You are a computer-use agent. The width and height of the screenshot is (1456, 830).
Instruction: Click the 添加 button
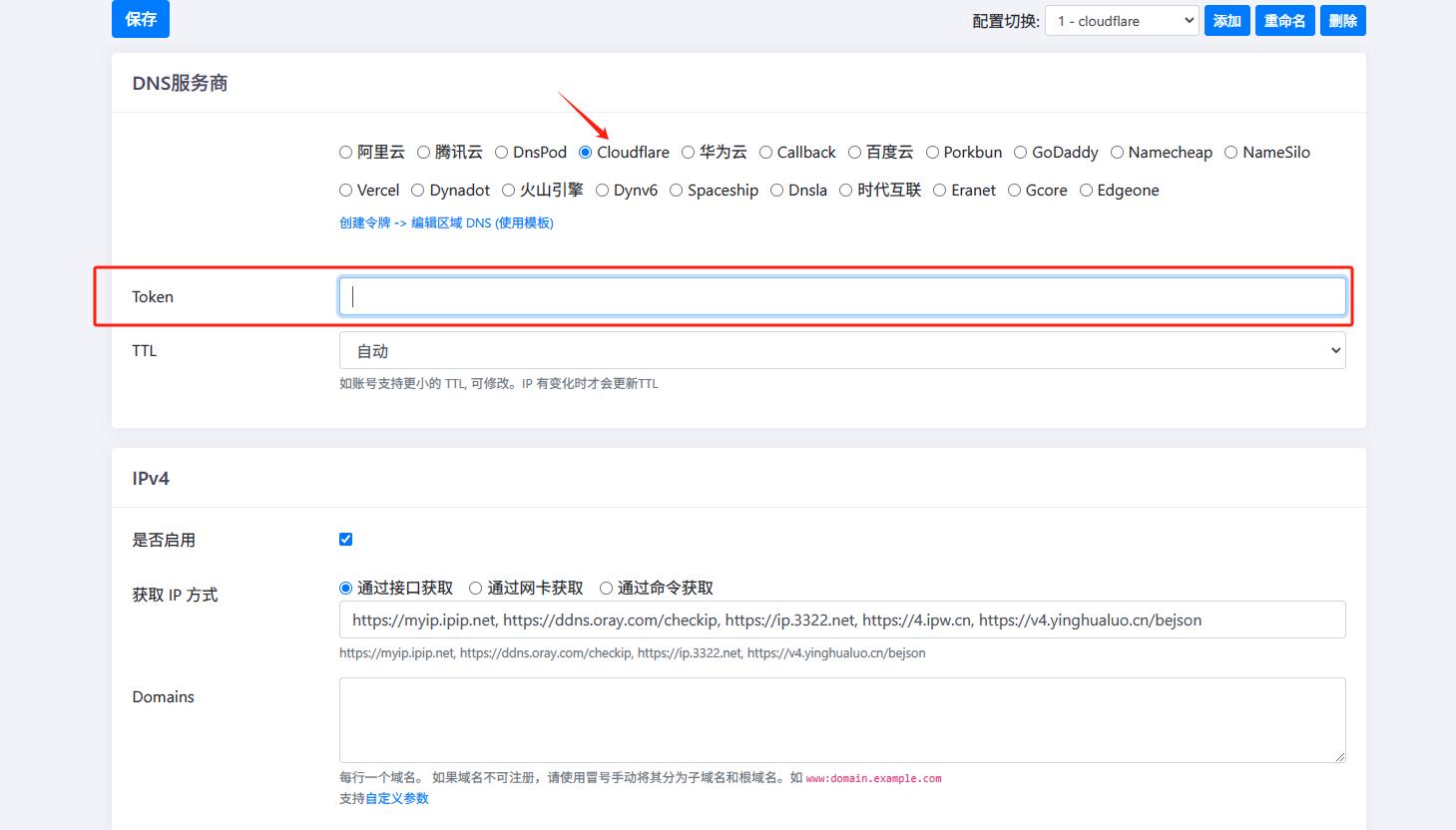[1226, 20]
